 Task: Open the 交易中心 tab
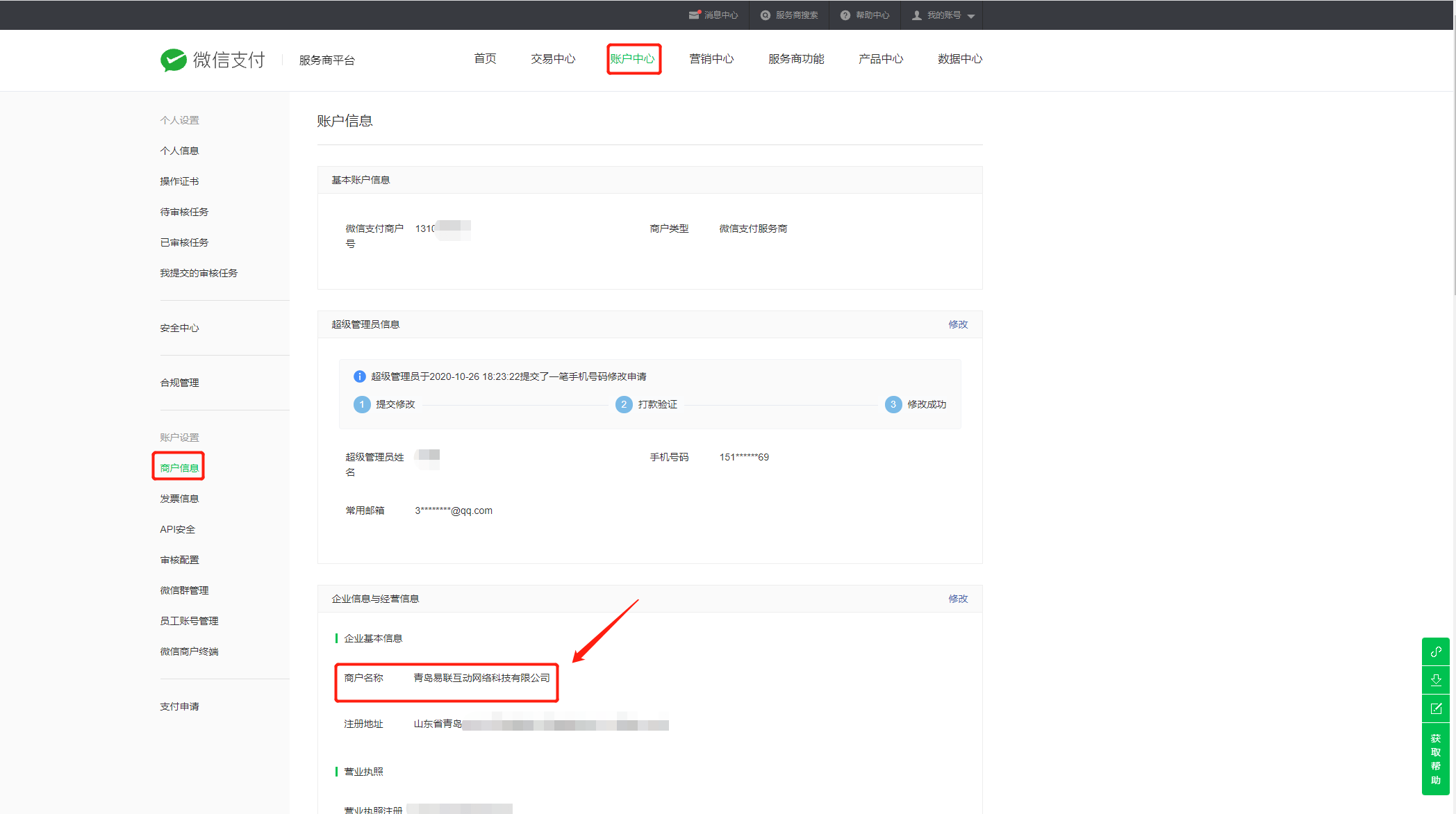(553, 59)
